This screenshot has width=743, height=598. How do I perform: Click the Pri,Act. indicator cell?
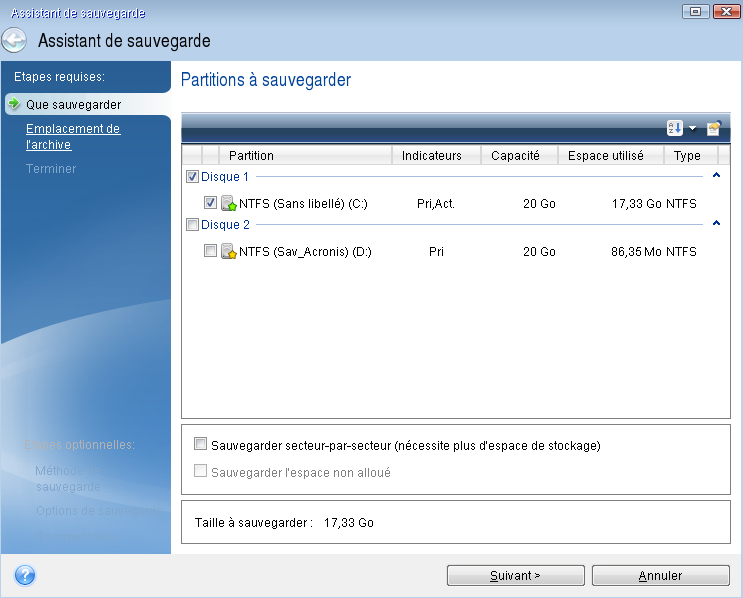point(436,204)
